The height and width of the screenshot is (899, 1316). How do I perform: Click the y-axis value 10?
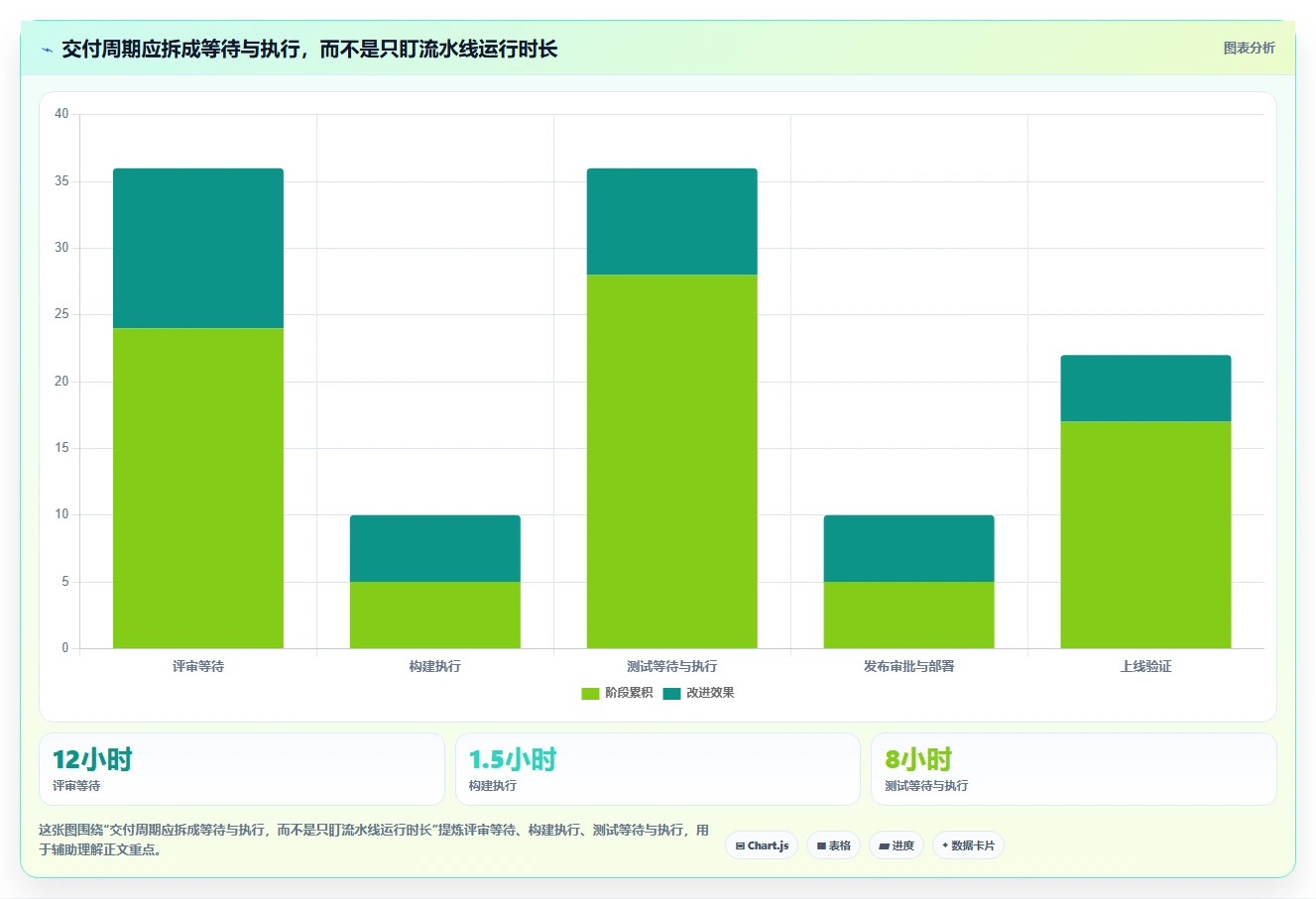point(61,514)
